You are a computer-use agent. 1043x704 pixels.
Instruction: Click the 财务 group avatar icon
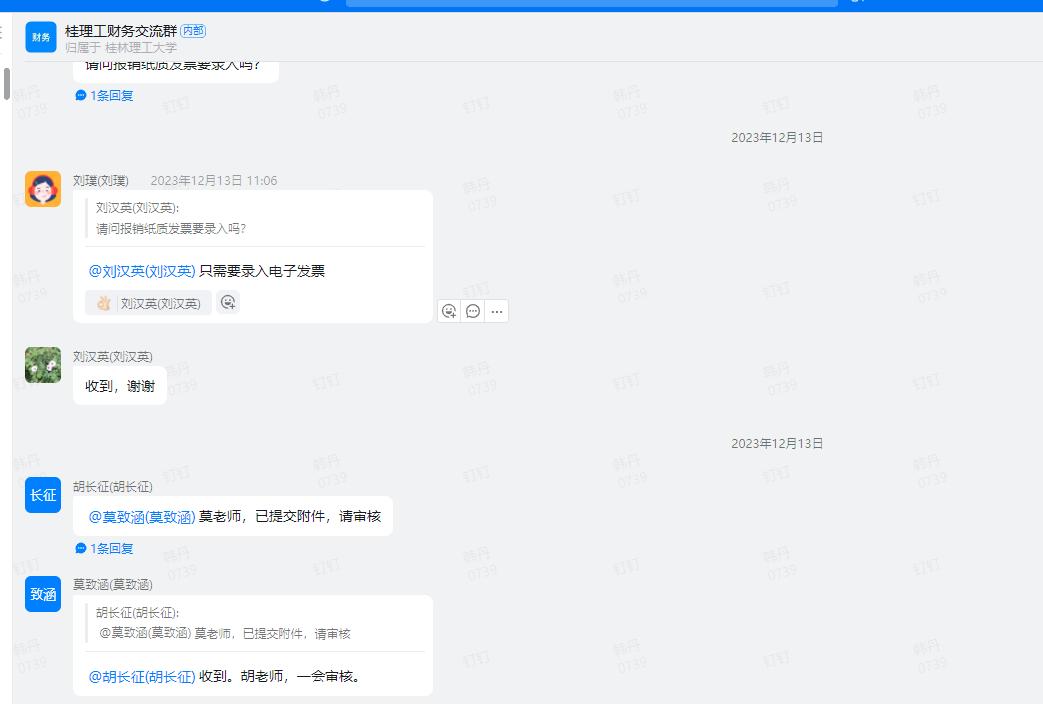pyautogui.click(x=41, y=37)
